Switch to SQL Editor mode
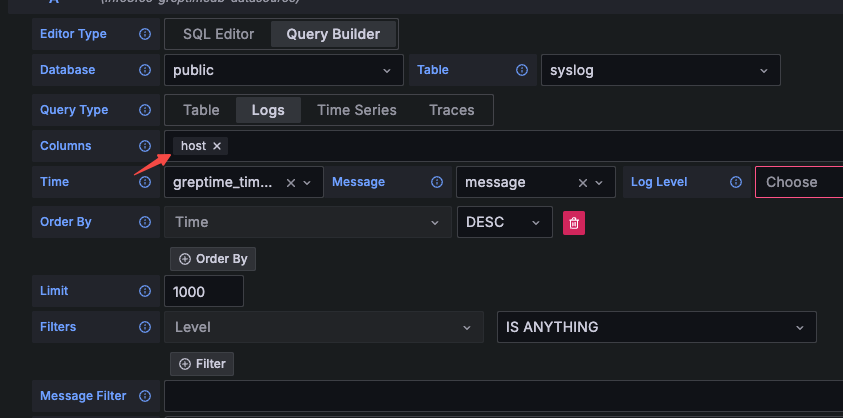Image resolution: width=843 pixels, height=418 pixels. coord(218,34)
